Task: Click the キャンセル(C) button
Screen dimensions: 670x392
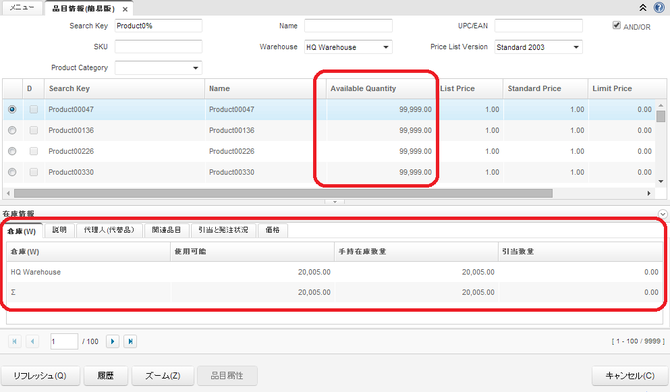Action: [x=630, y=376]
